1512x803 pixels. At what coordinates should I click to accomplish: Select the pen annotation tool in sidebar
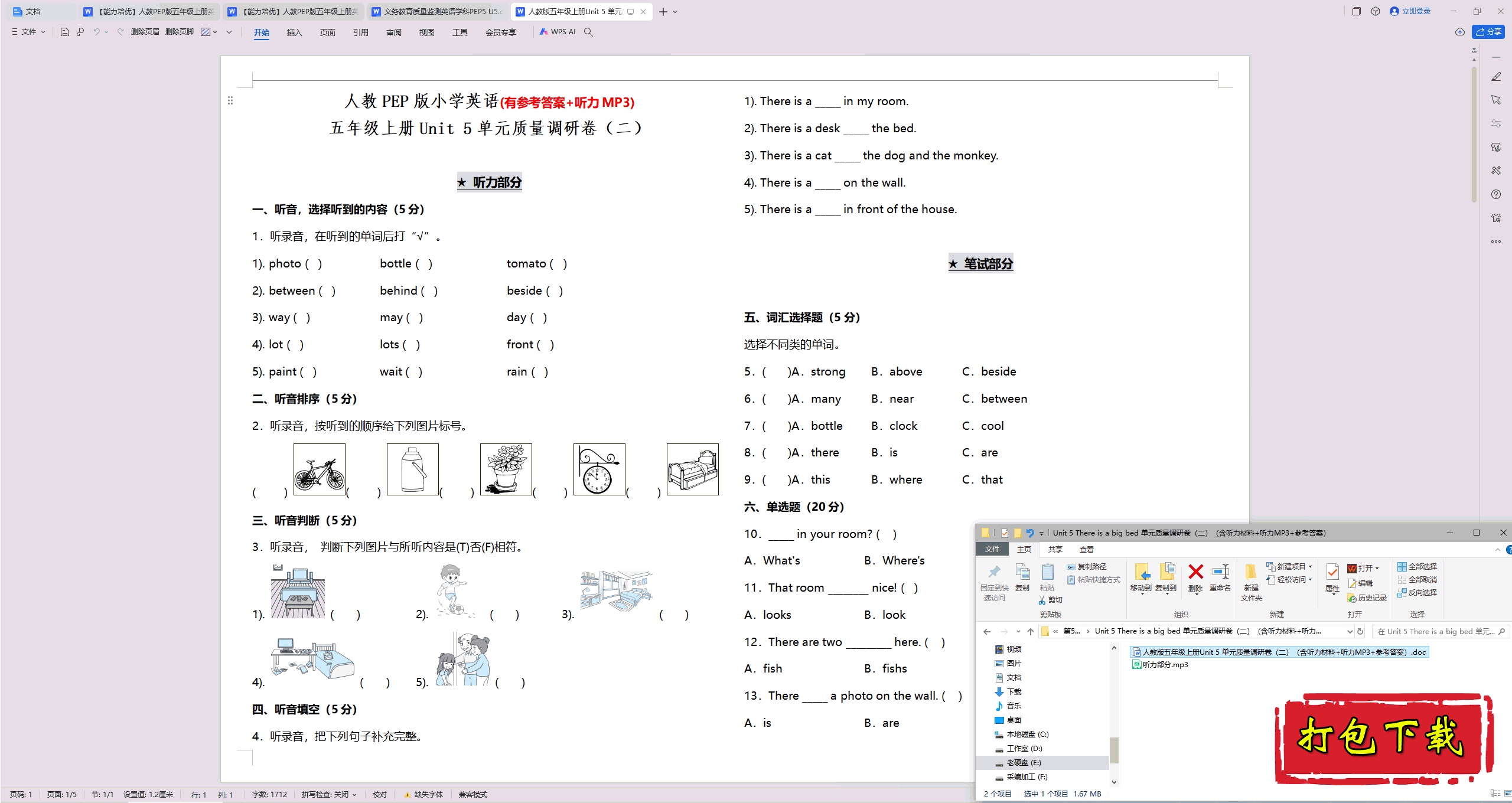tap(1496, 77)
